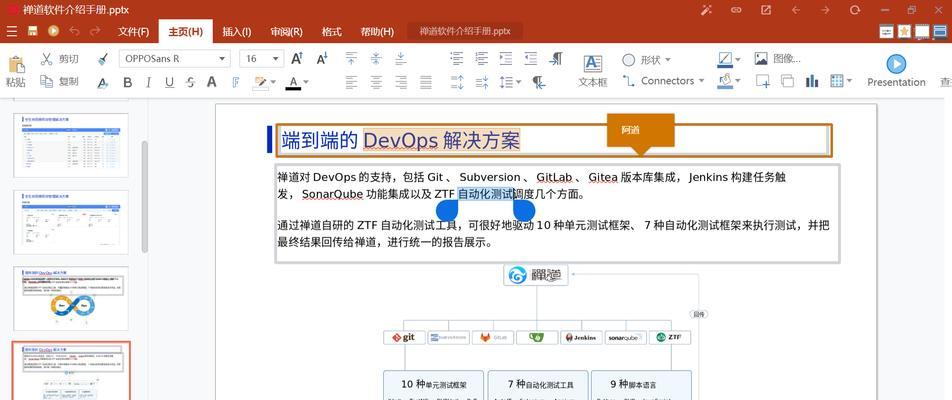Increase font size with A-up icon
This screenshot has width=952, height=400.
[x=297, y=58]
